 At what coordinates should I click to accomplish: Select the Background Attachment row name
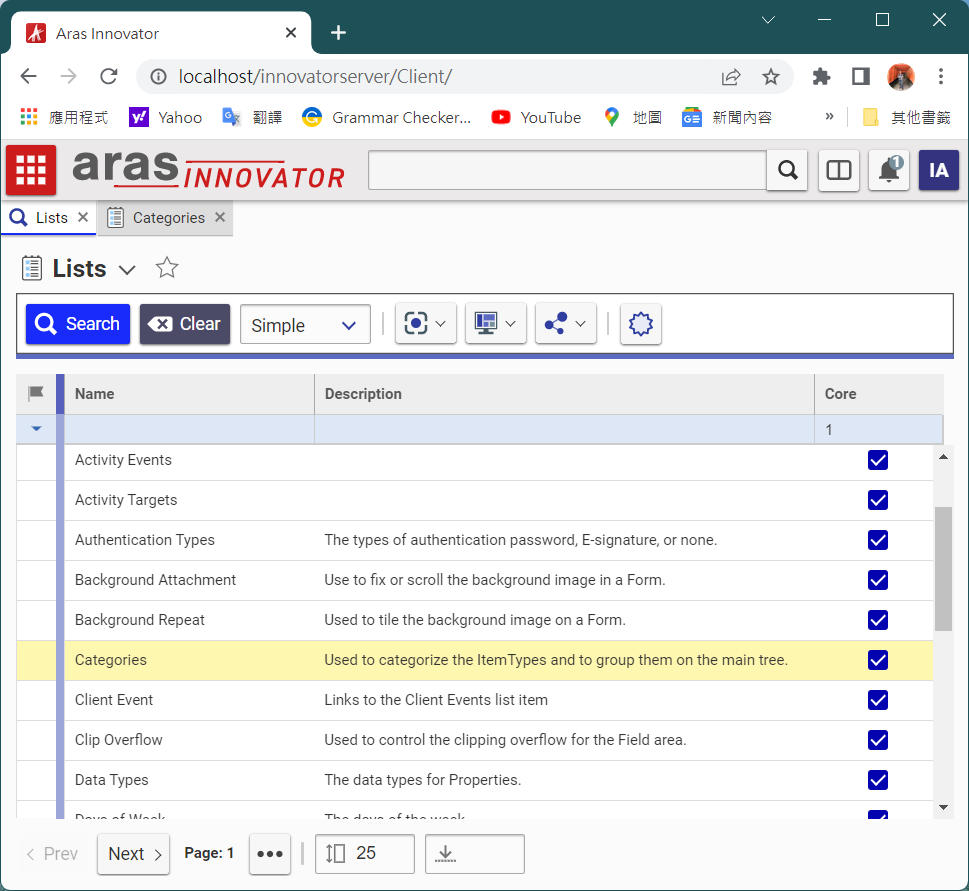[x=155, y=580]
